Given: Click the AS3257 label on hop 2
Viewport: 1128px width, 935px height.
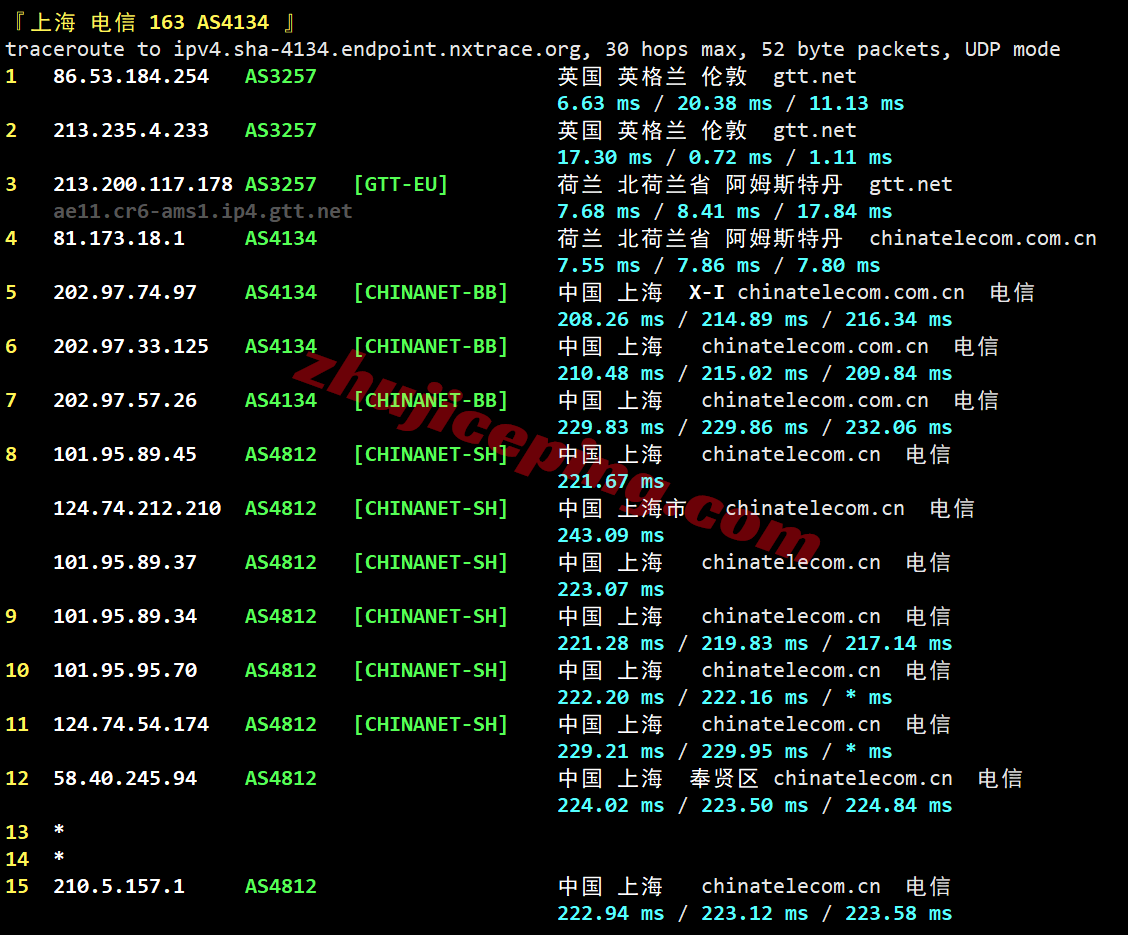Looking at the screenshot, I should tap(281, 130).
